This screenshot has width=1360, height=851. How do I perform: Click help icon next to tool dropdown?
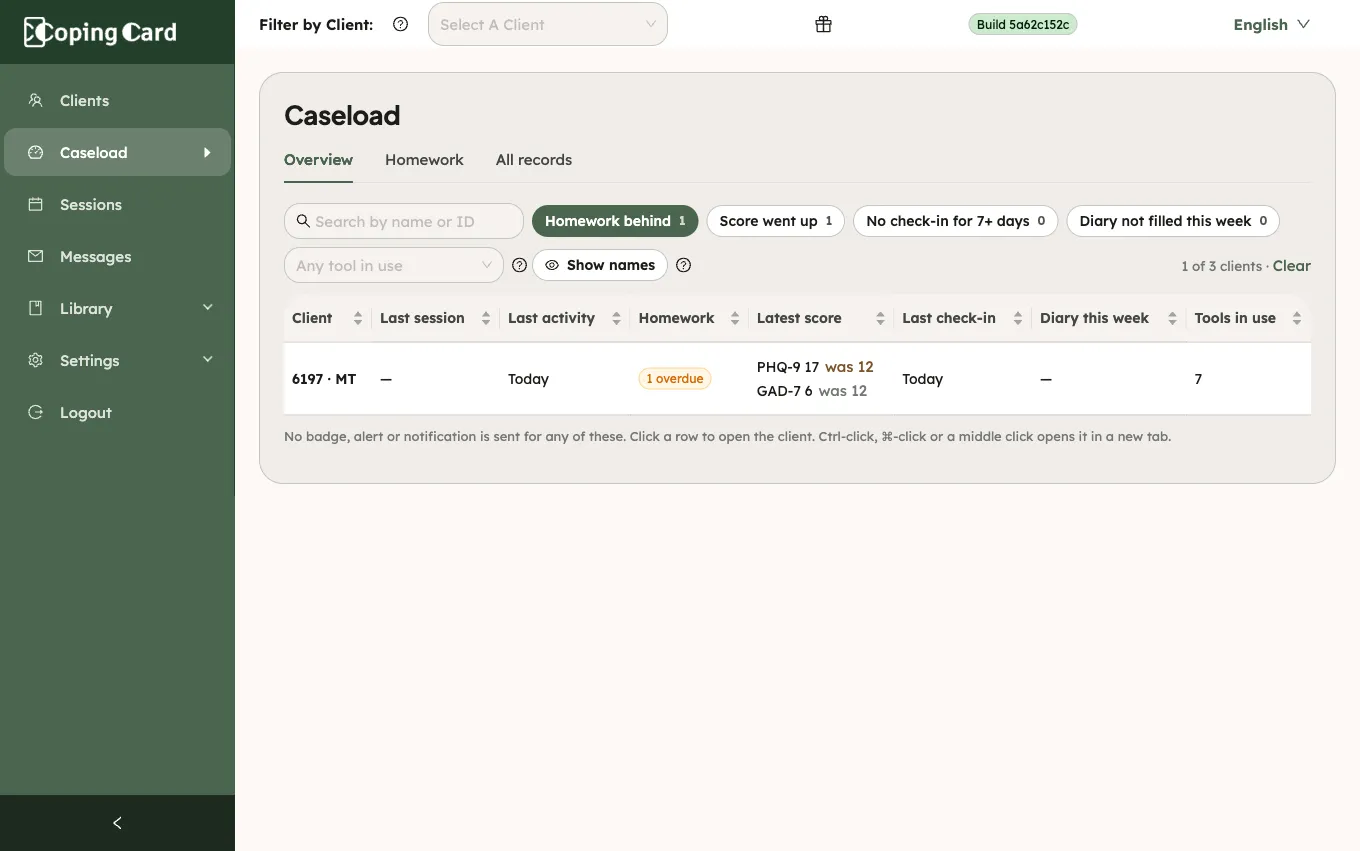[520, 265]
